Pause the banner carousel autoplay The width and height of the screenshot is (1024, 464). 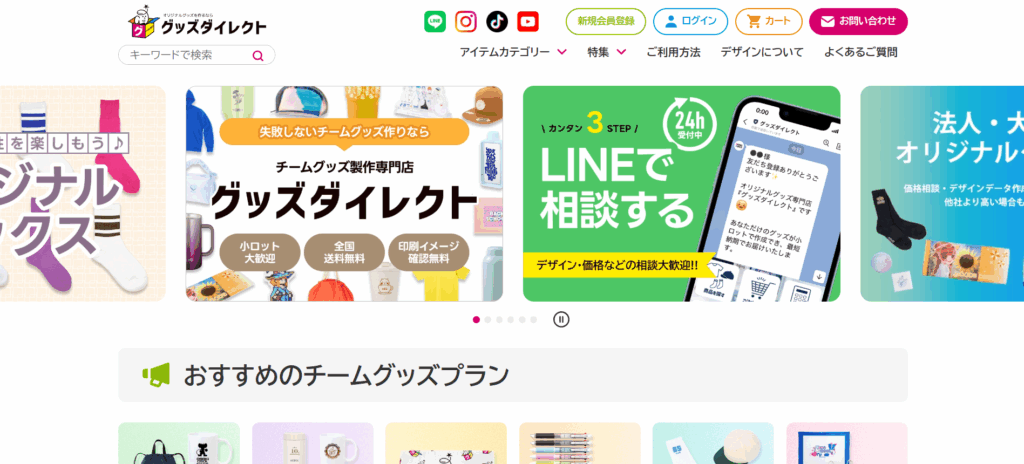pos(561,320)
